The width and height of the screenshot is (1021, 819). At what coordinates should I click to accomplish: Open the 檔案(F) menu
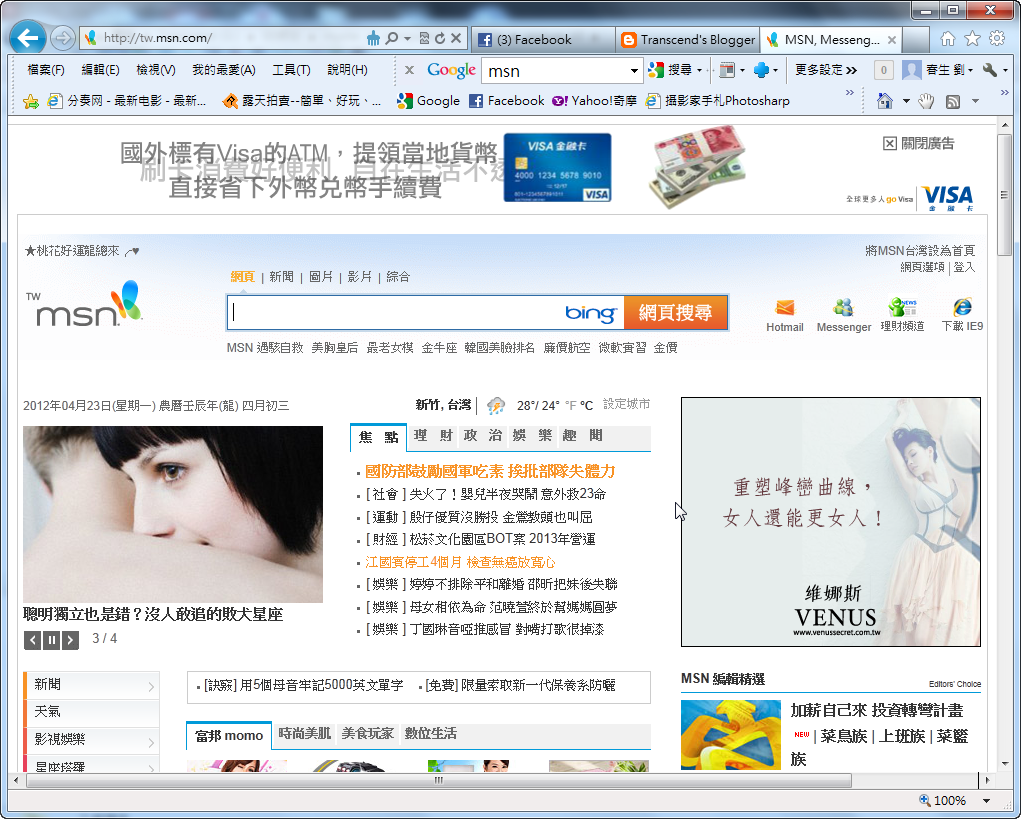point(46,70)
